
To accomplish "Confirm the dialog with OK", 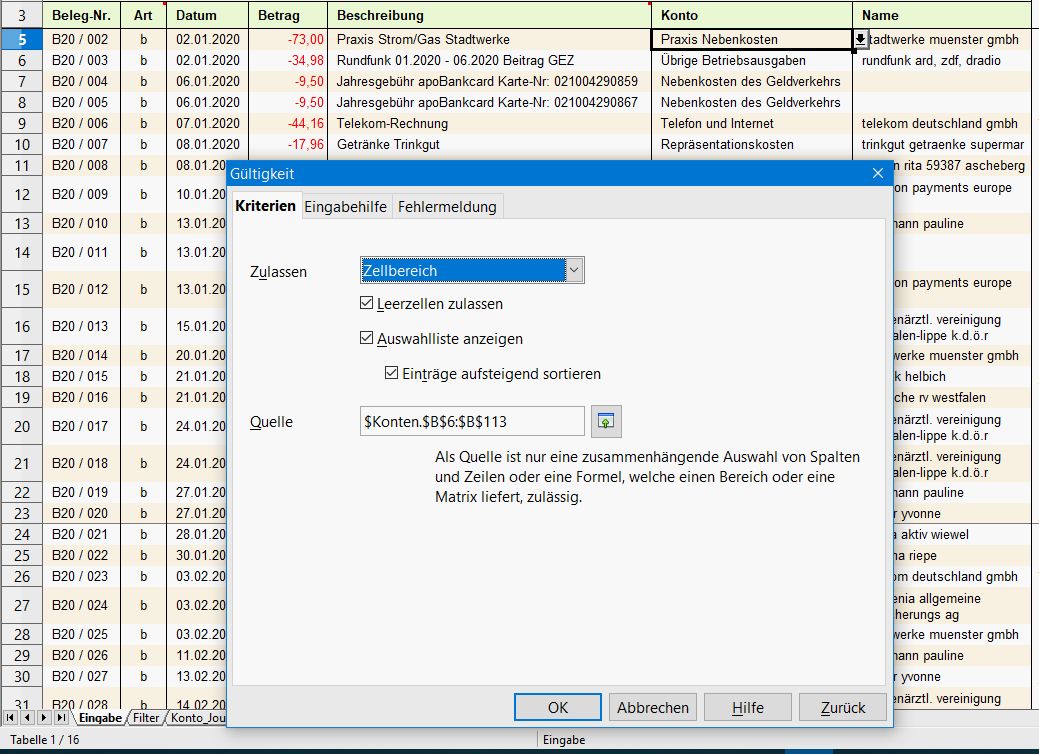I will point(557,707).
